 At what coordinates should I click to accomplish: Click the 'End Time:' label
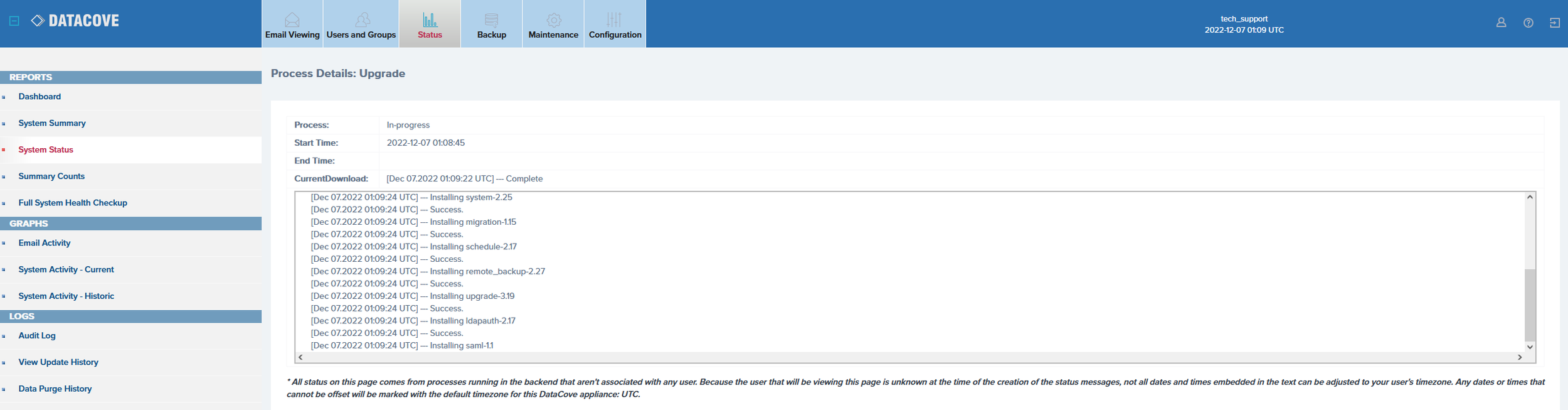[x=314, y=161]
